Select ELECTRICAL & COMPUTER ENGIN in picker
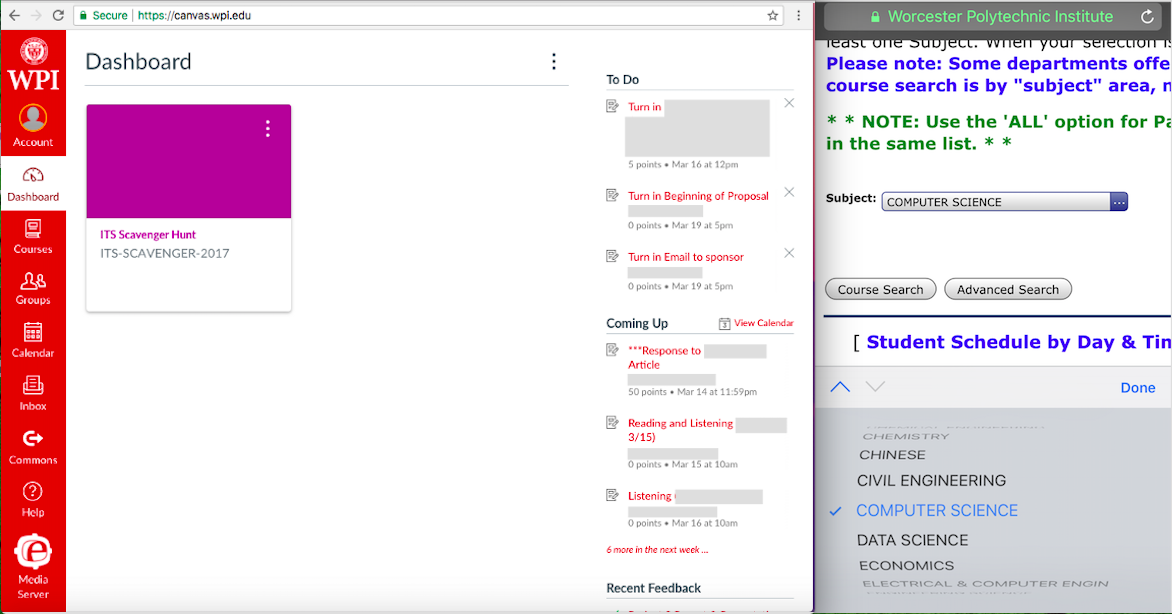The image size is (1172, 614). pos(985,584)
